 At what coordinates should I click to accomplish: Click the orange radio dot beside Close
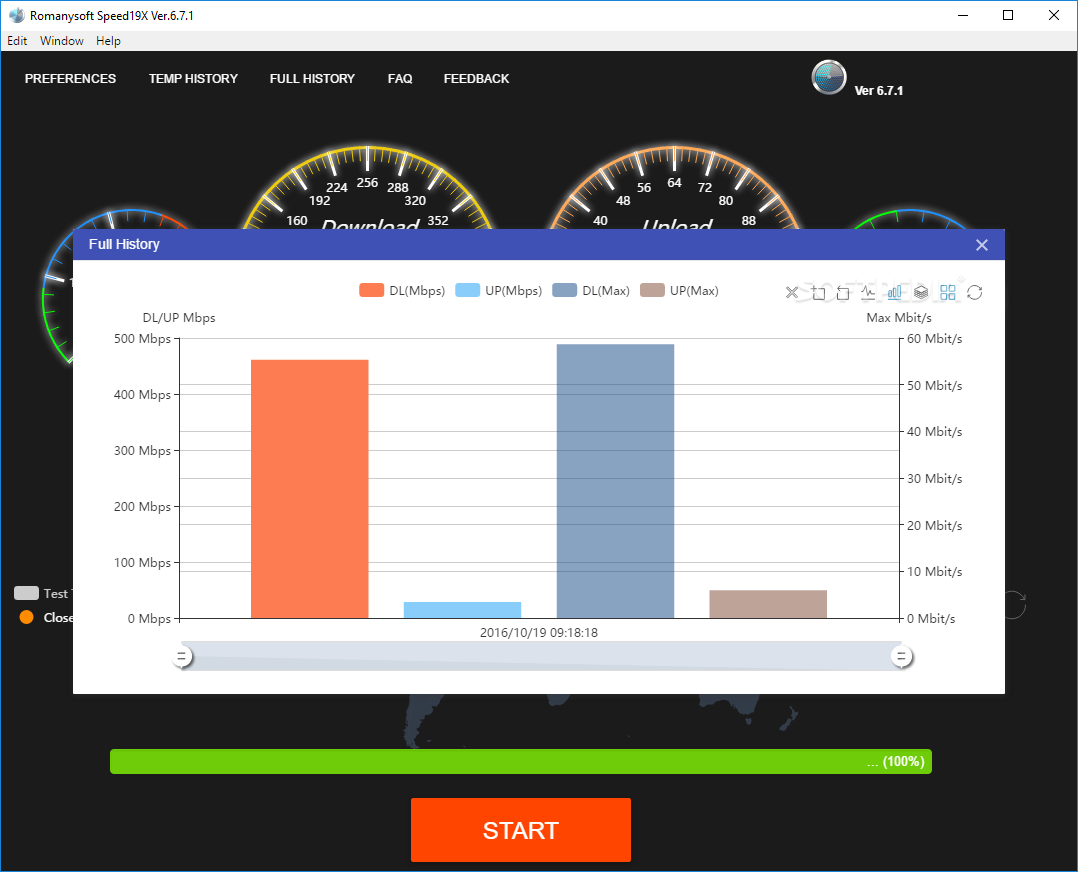[x=27, y=617]
